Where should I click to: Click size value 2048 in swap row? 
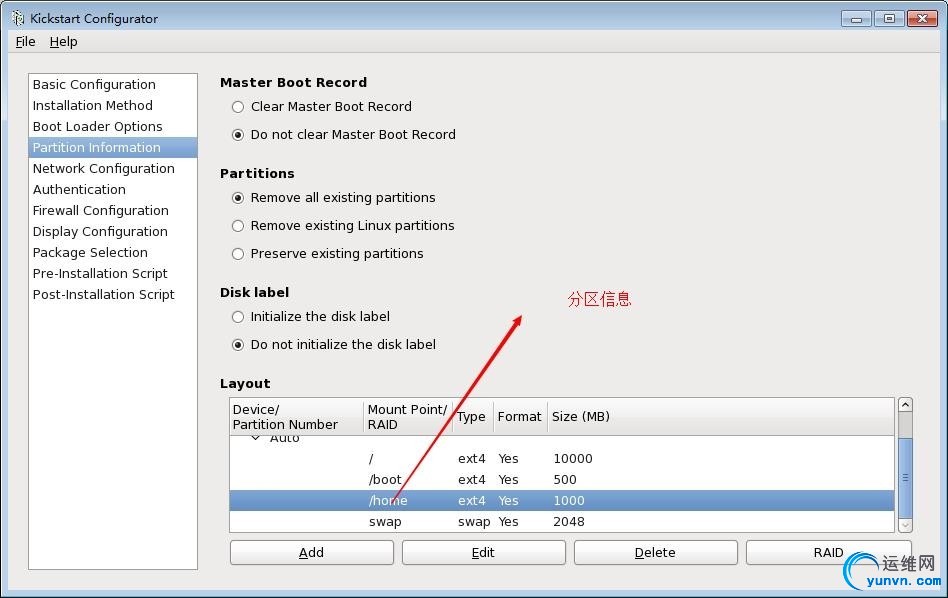[x=569, y=522]
